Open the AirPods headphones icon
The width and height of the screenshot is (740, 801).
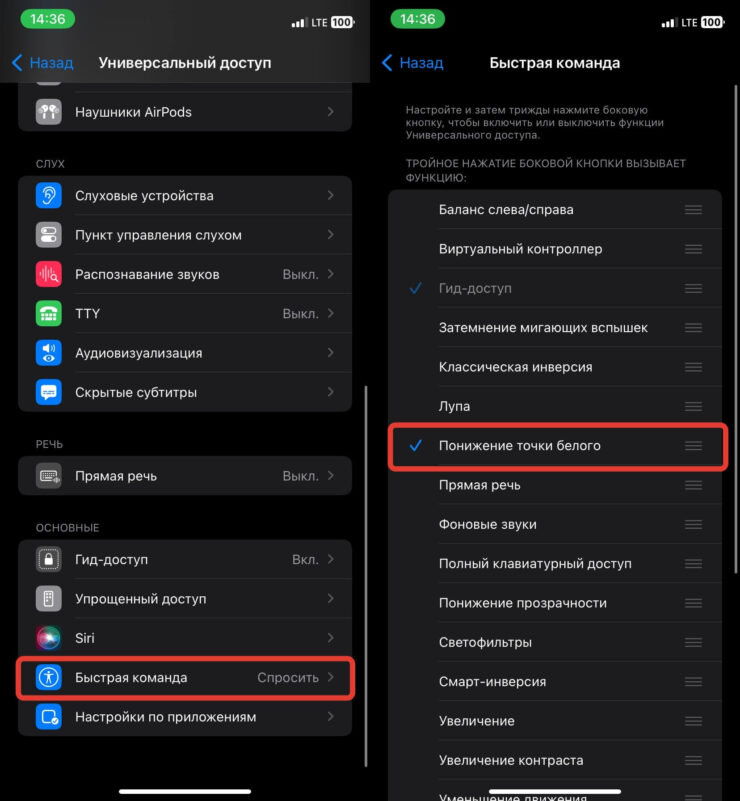(x=49, y=112)
